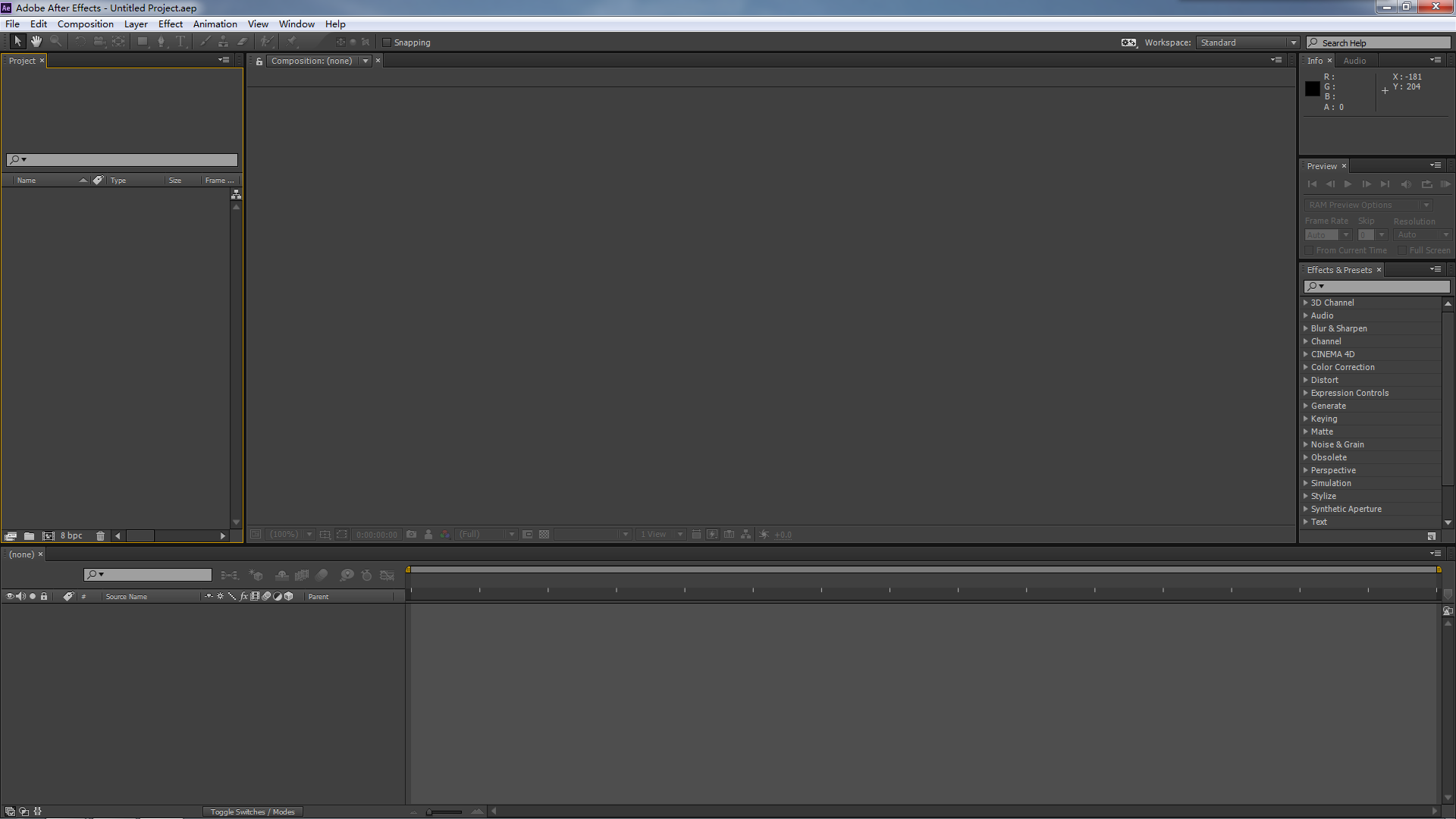Click the 8 bpc color depth button
1456x819 pixels.
(71, 535)
